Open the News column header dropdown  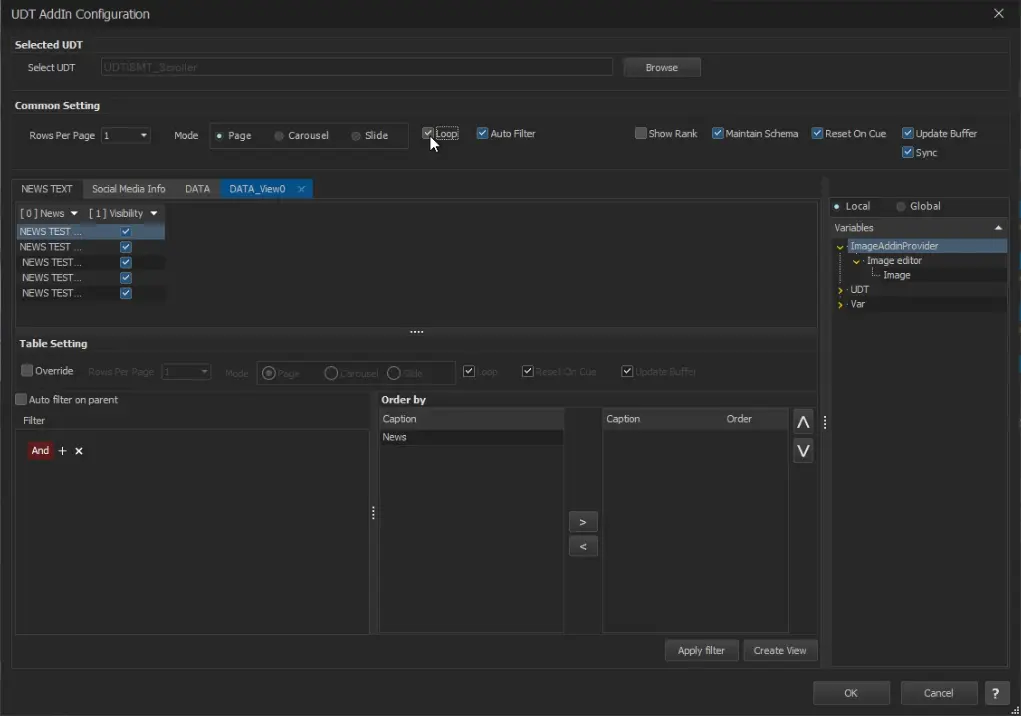tap(74, 213)
